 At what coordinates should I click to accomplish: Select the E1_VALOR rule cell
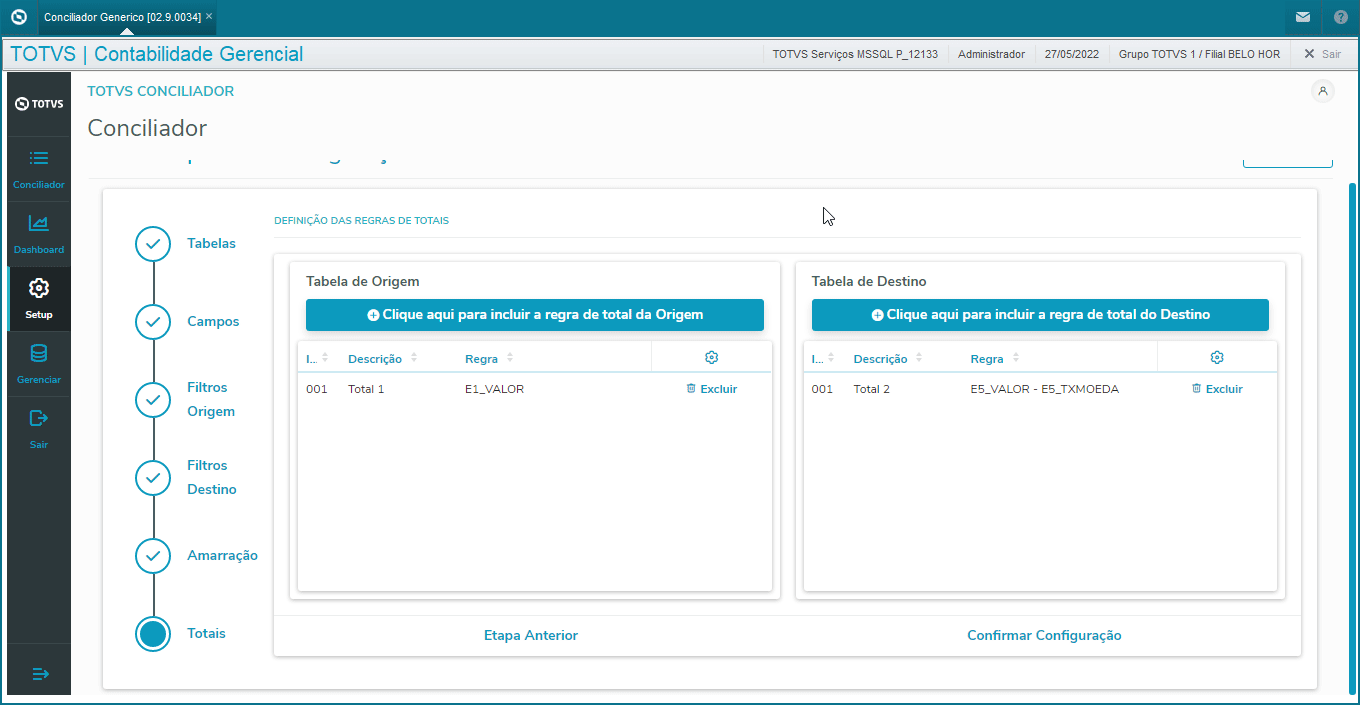pyautogui.click(x=494, y=389)
